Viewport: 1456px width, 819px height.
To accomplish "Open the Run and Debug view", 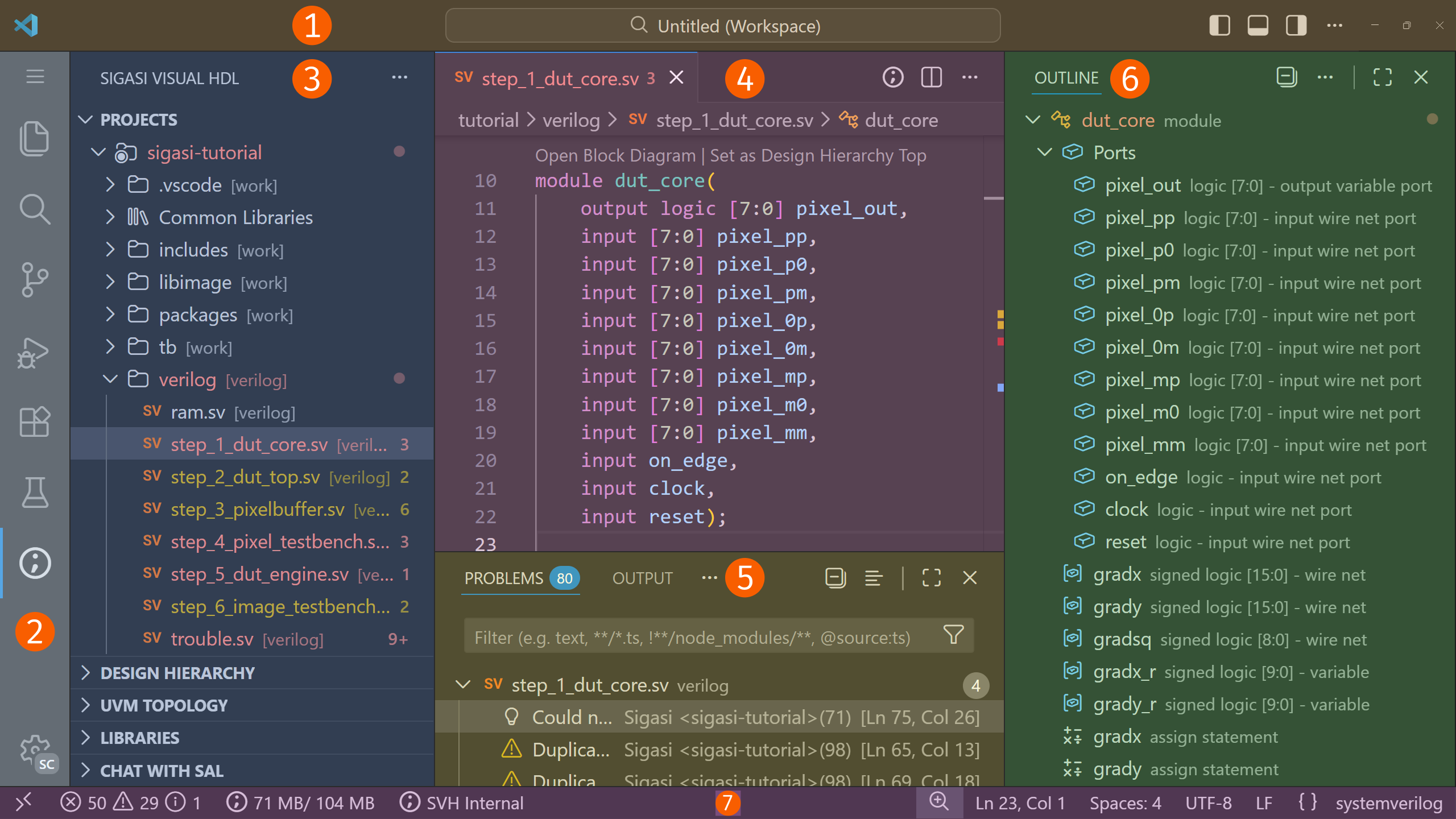I will 34,351.
